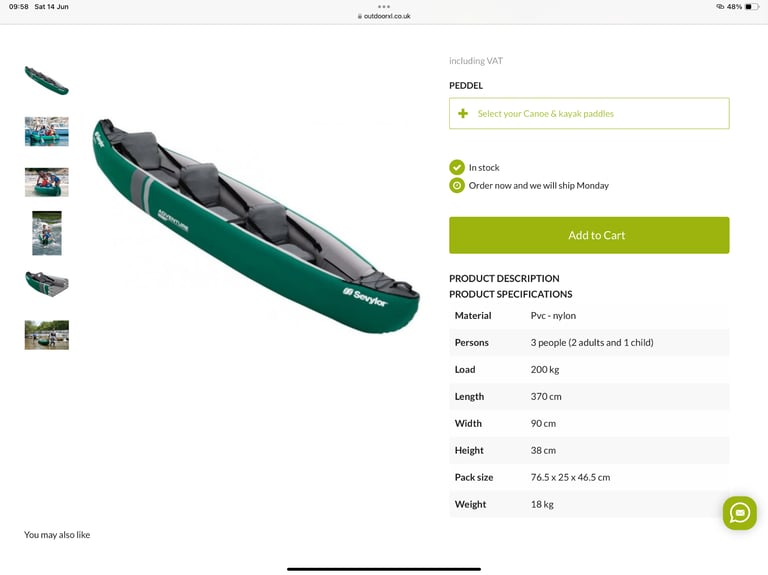Click the 'including VAT' text
Image resolution: width=768 pixels, height=575 pixels.
click(x=476, y=61)
